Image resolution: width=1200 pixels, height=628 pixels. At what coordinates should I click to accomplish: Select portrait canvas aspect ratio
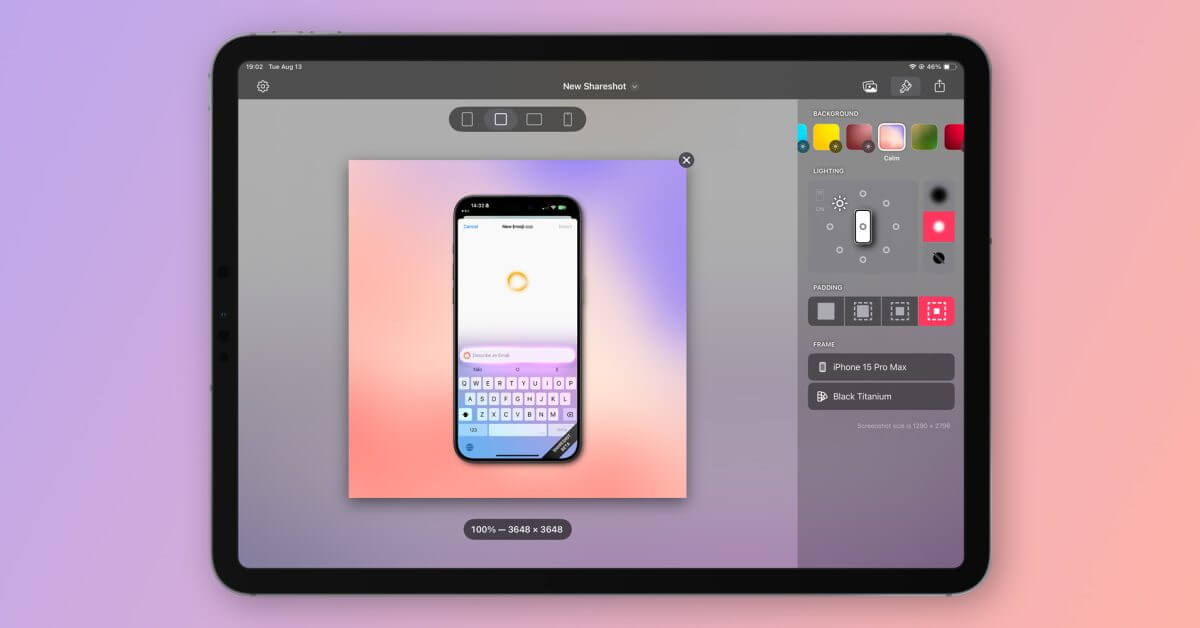(467, 119)
